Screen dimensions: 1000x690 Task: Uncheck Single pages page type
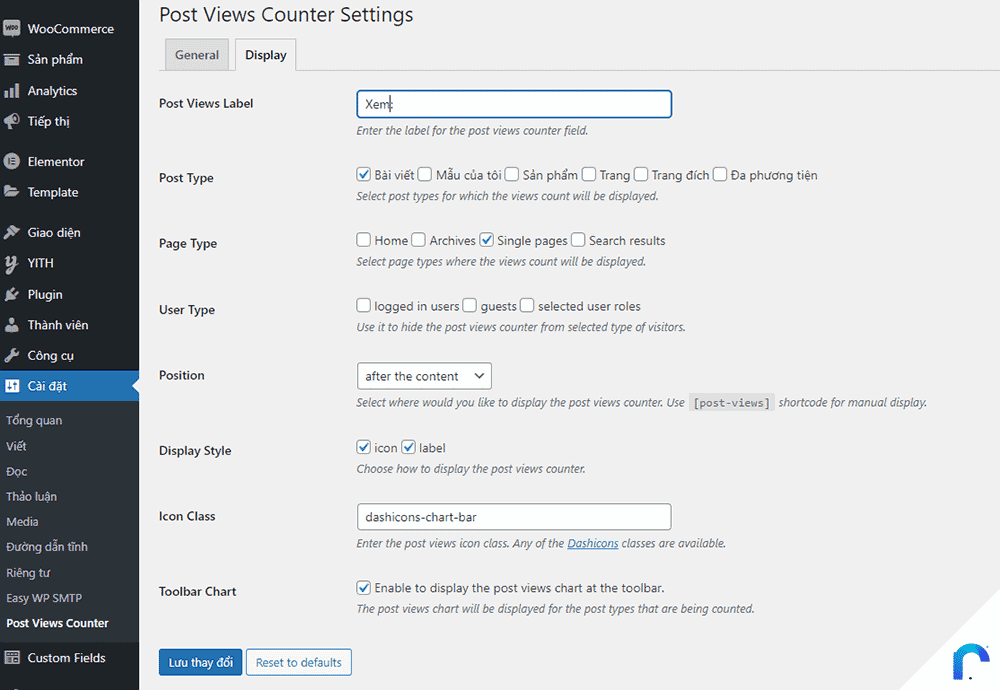[x=487, y=240]
